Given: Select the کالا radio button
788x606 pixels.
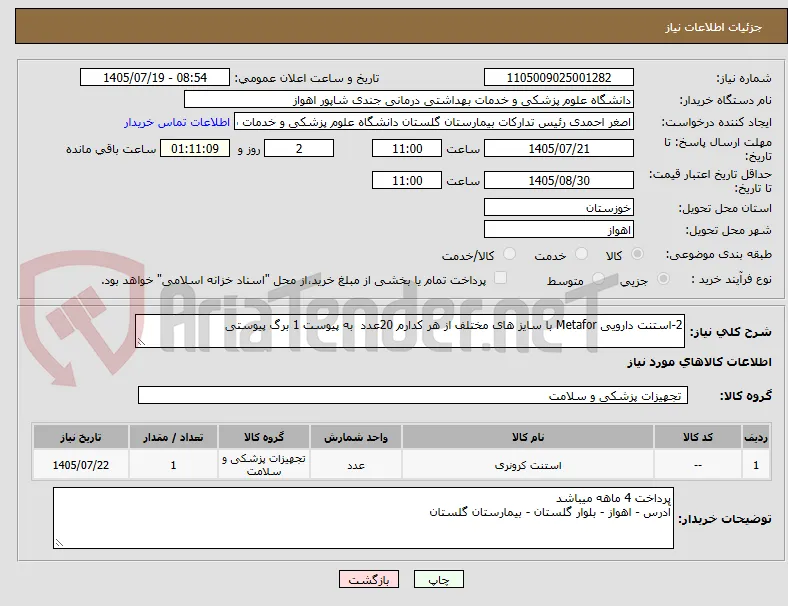Looking at the screenshot, I should tap(637, 254).
